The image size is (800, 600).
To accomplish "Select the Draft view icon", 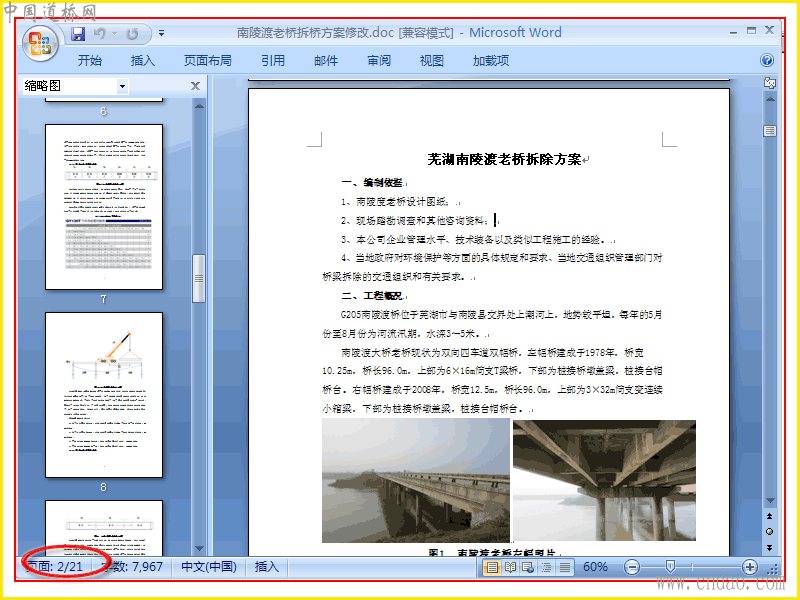I will tap(565, 567).
